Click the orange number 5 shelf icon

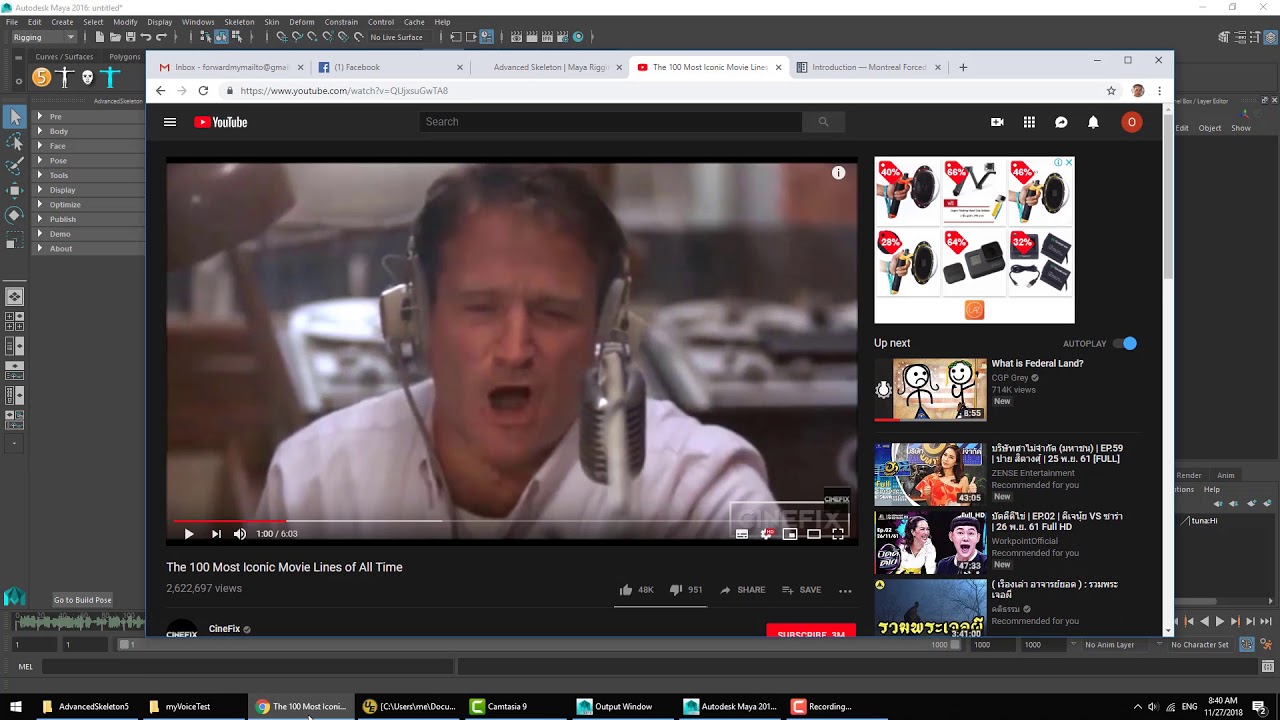[x=41, y=77]
